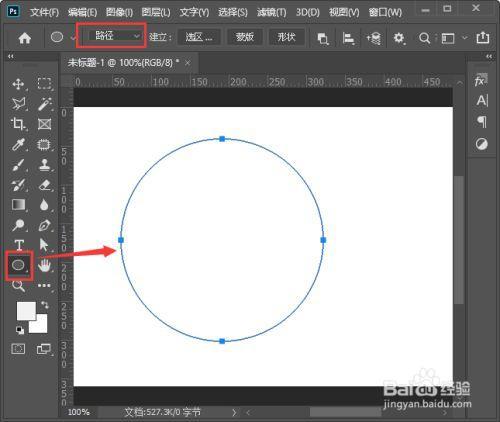Open the 选择(S) menu

coord(233,13)
